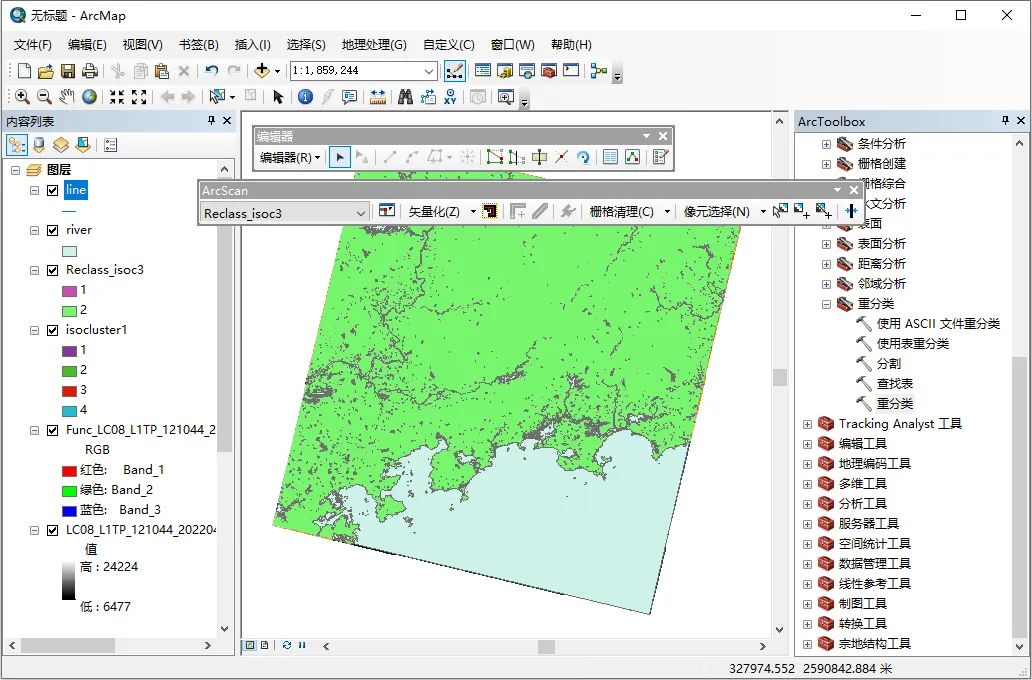1032x680 pixels.
Task: Toggle the LC08_L1TP_121044_20220 layer checkbox
Action: point(53,531)
